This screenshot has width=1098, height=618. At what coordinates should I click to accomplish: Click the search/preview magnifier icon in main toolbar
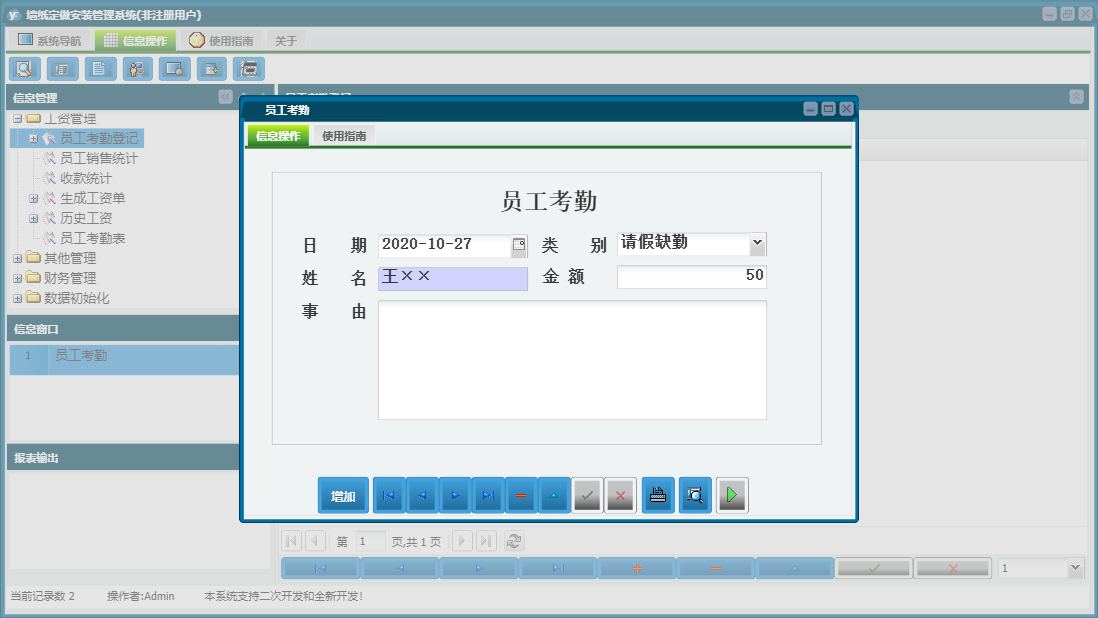[25, 69]
